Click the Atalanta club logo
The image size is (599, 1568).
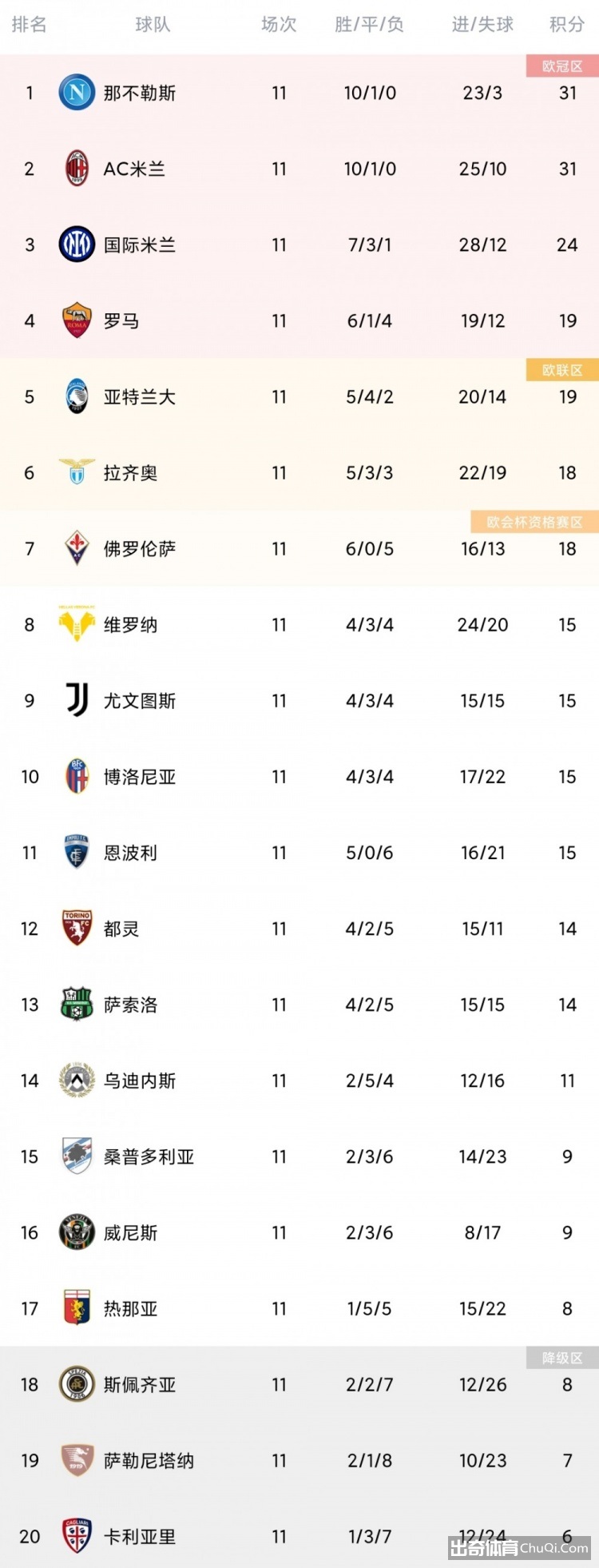point(77,396)
